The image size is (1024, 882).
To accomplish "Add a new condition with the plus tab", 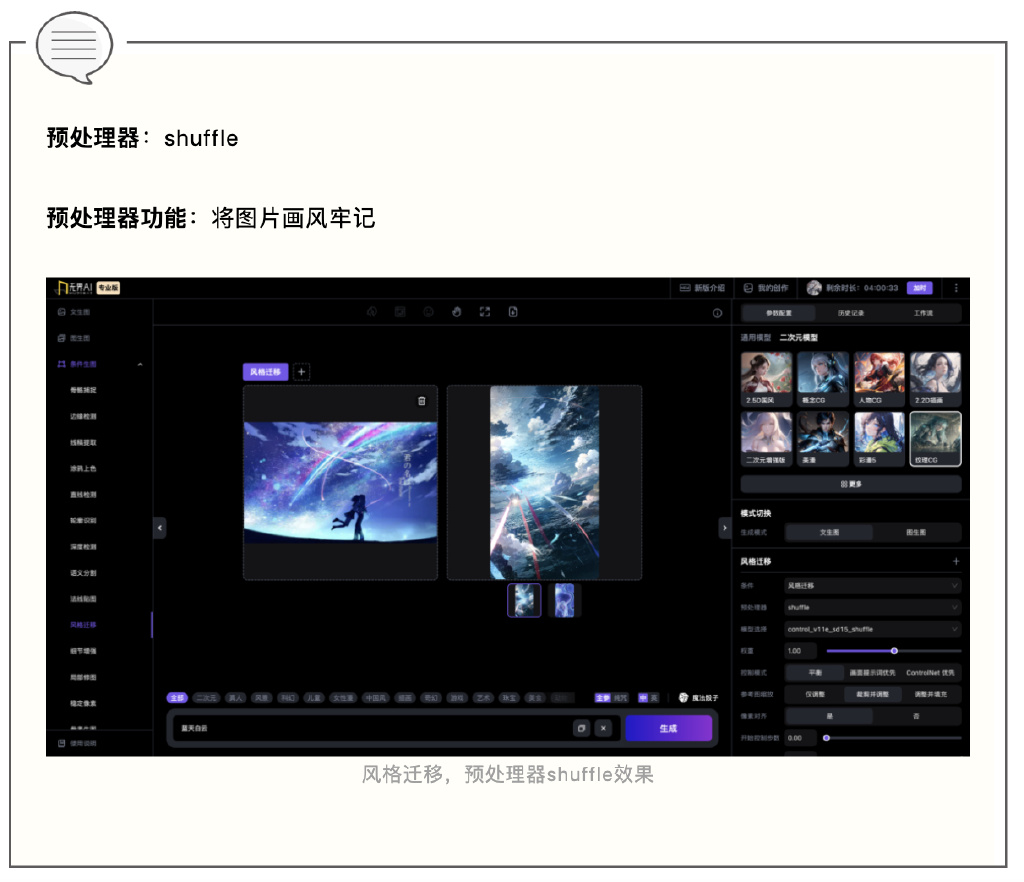I will (x=301, y=371).
